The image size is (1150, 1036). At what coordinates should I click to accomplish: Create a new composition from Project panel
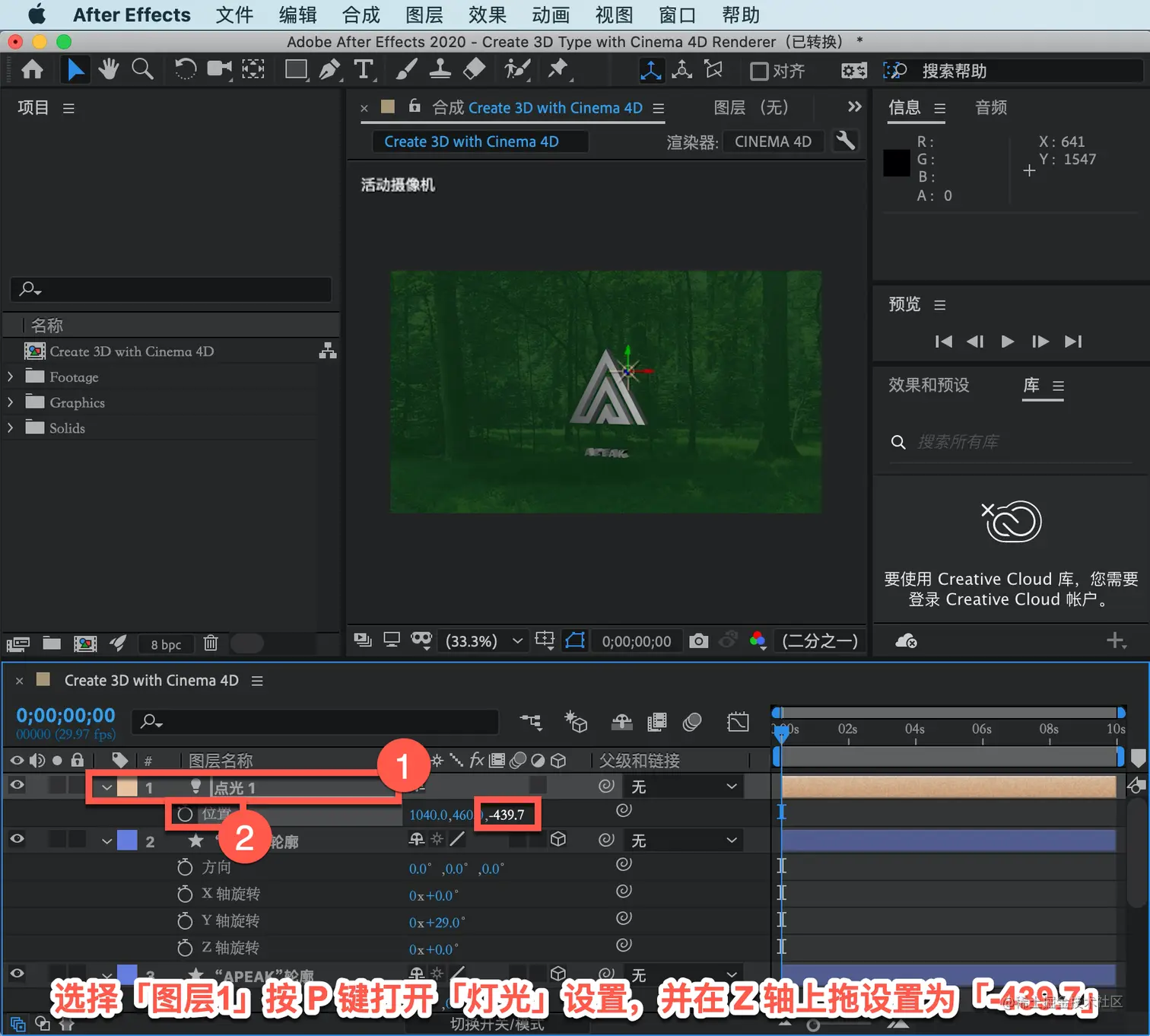85,644
